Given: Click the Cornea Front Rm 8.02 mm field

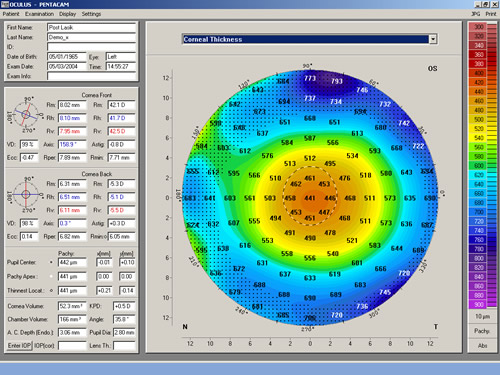Looking at the screenshot, I should click(x=72, y=105).
